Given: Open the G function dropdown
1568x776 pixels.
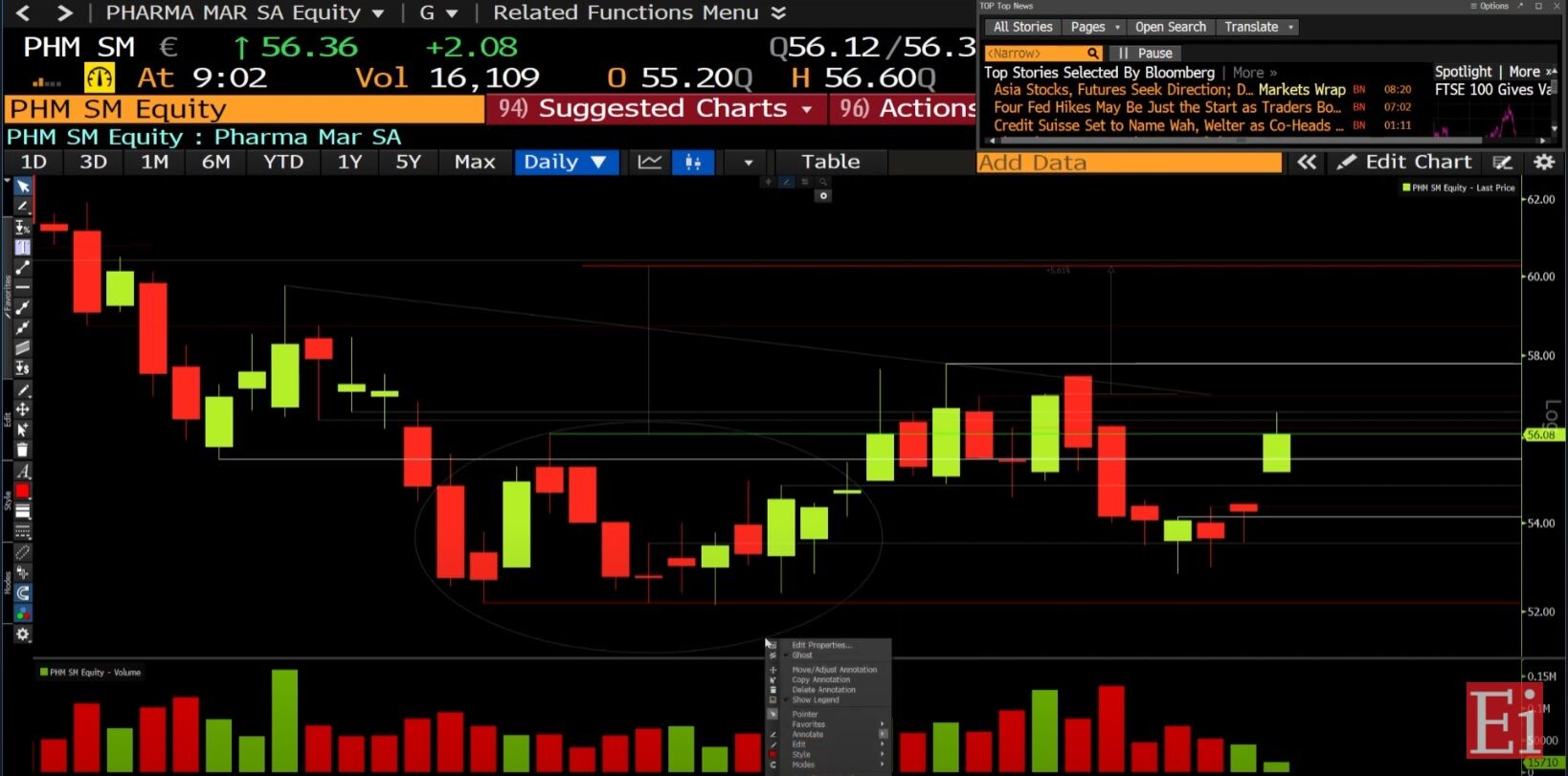Looking at the screenshot, I should coord(438,13).
